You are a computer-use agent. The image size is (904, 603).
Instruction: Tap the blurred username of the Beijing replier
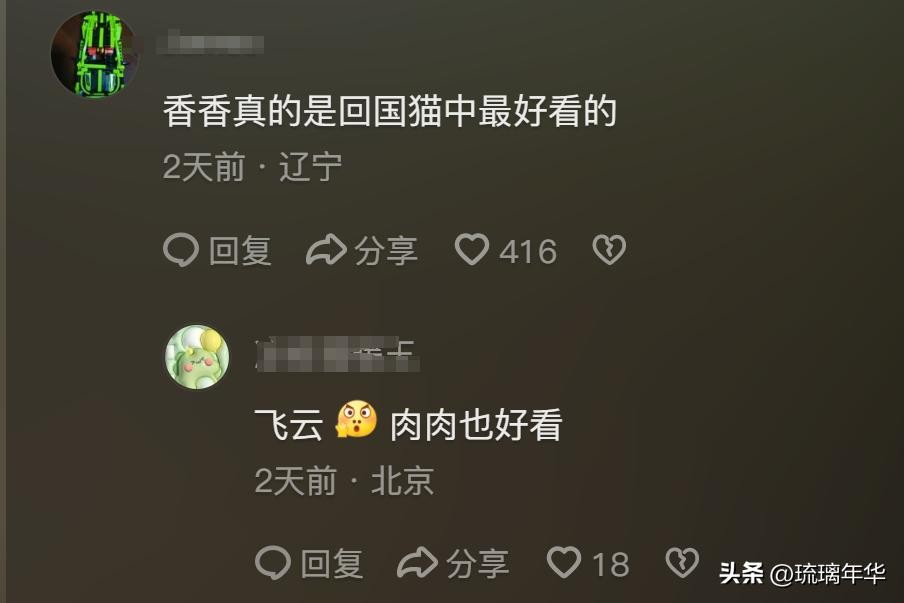[337, 354]
